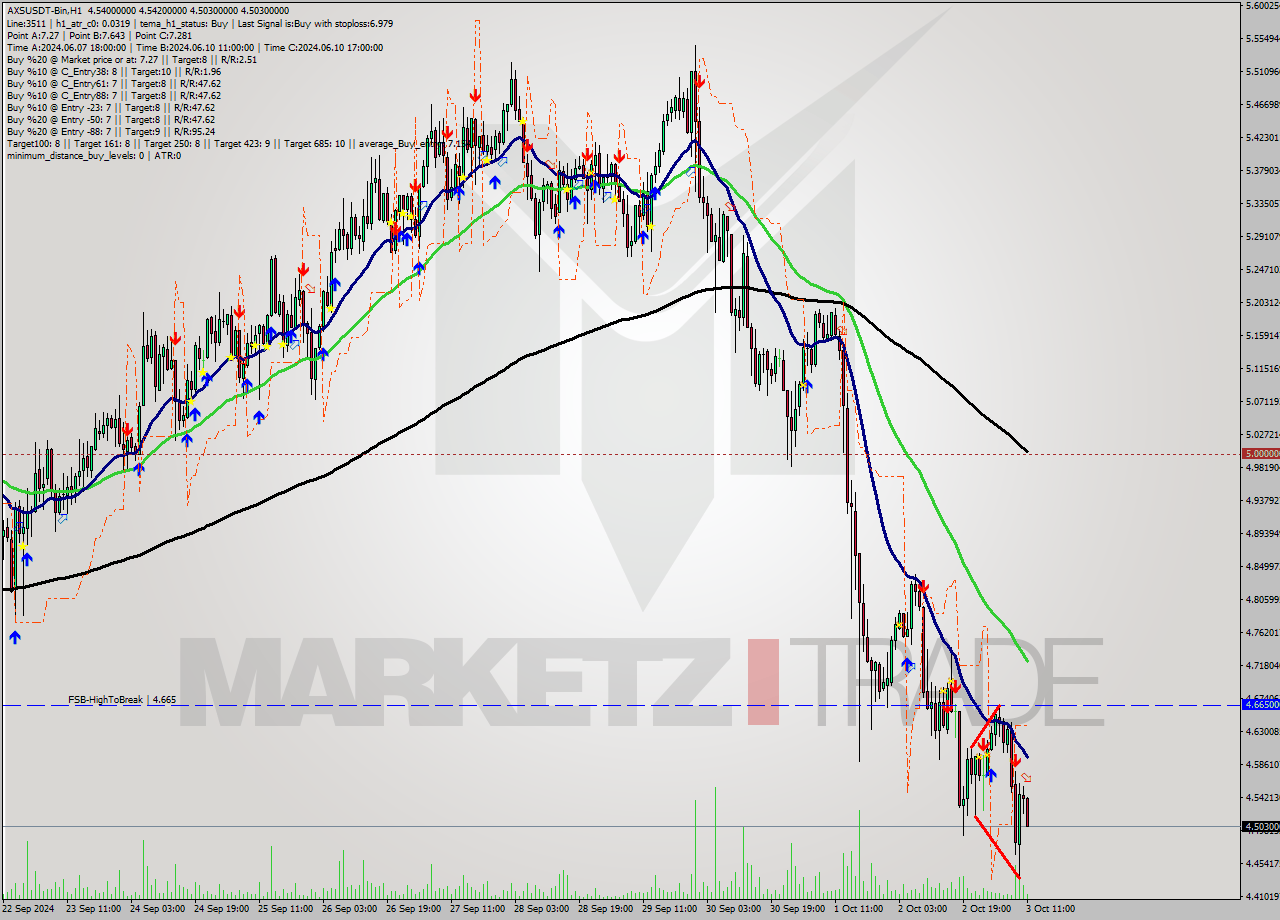
Task: Click the 4.63008 price axis label
Action: [1262, 732]
